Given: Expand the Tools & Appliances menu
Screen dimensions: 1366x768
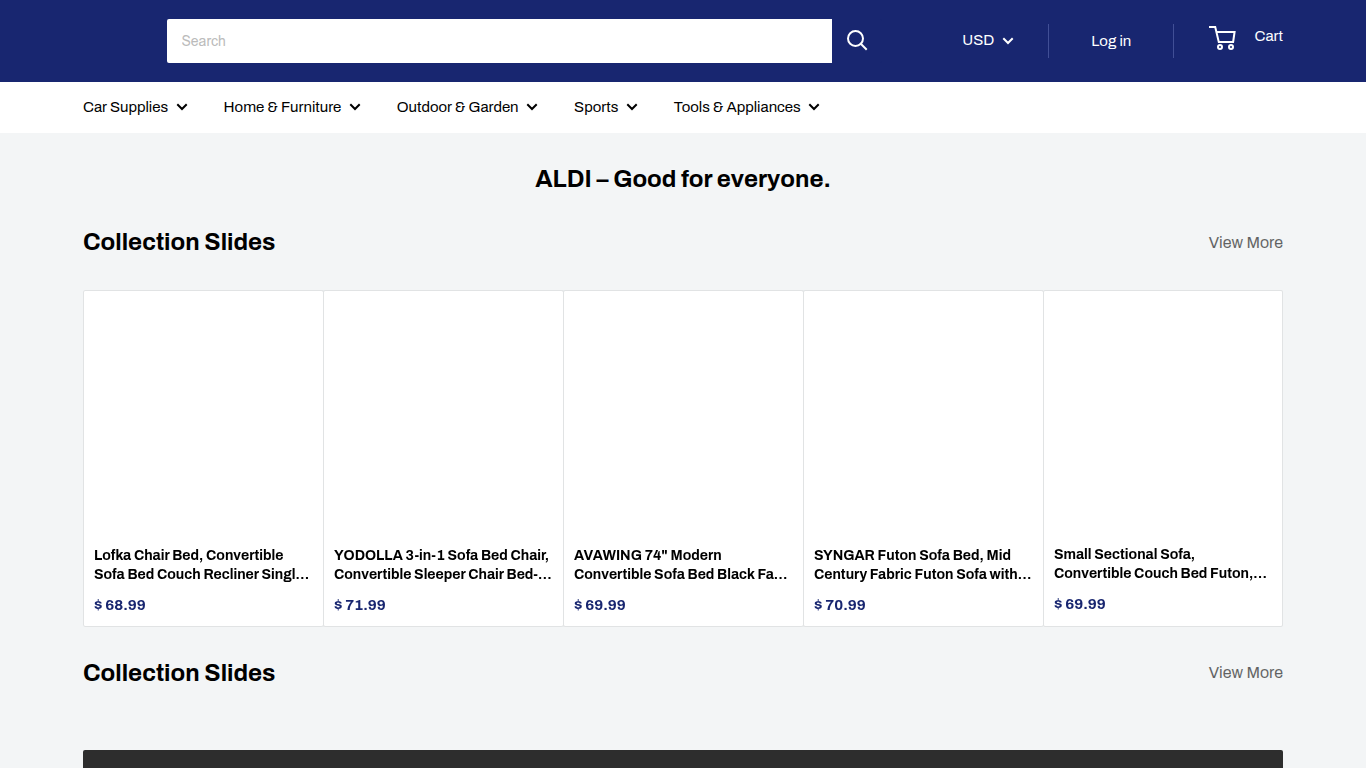Looking at the screenshot, I should pos(747,107).
